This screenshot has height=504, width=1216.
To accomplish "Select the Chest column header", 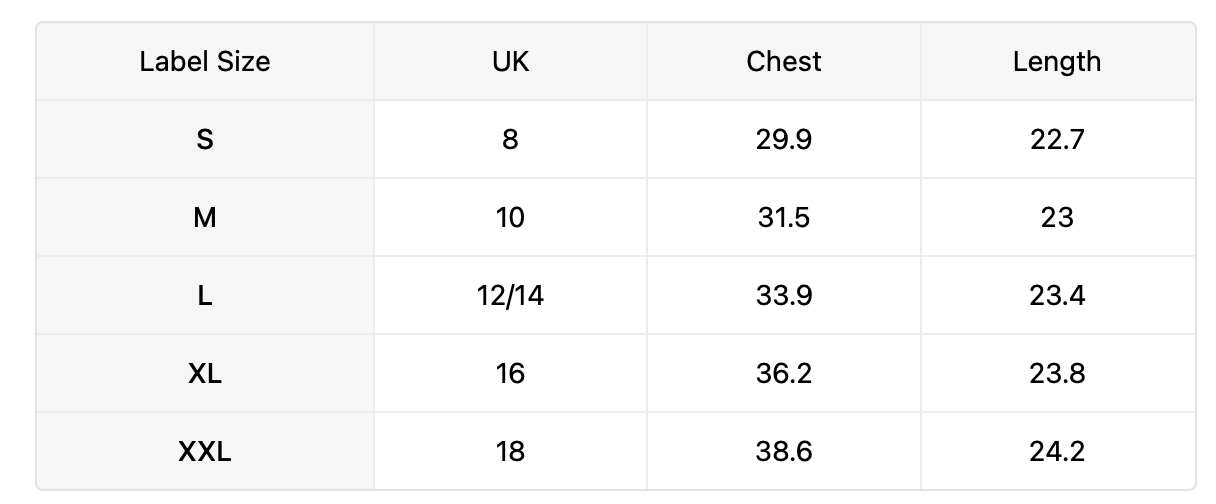I will pyautogui.click(x=784, y=61).
